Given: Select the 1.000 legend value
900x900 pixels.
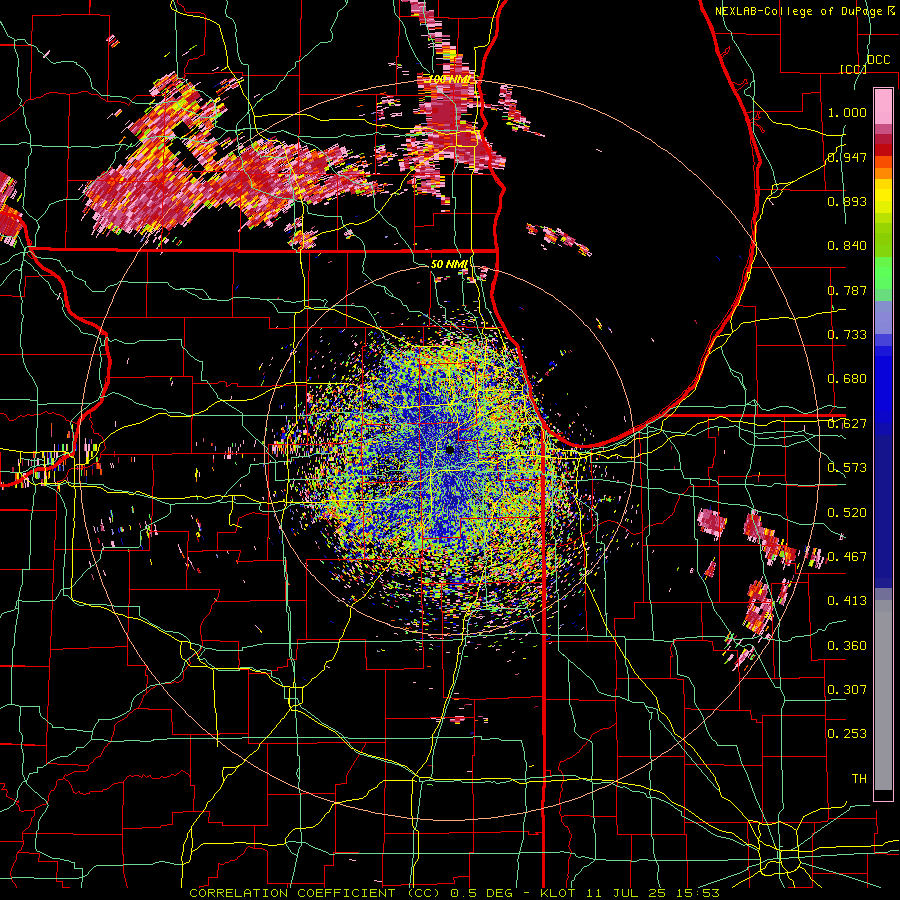Looking at the screenshot, I should coord(847,112).
